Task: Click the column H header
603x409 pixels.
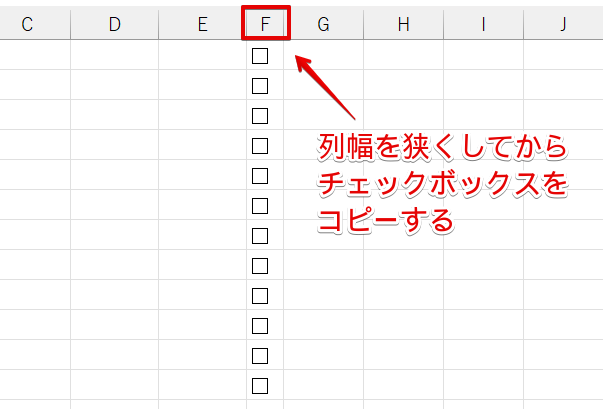Action: click(403, 25)
